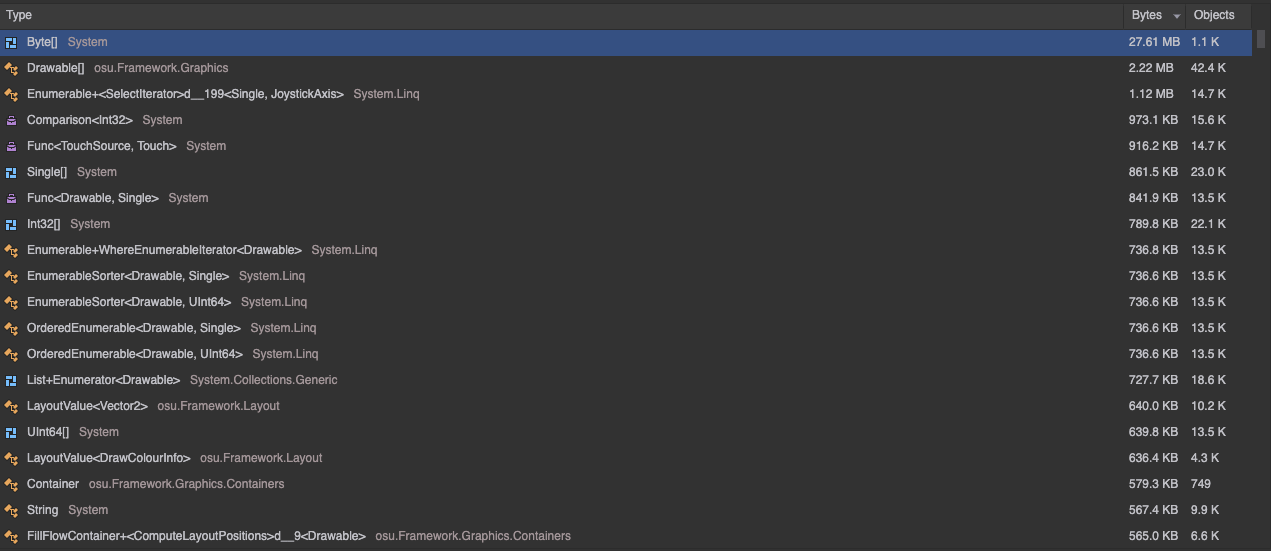Click icon beside LayoutValue<DrawColourInfo>
Image resolution: width=1271 pixels, height=551 pixels.
click(x=11, y=458)
